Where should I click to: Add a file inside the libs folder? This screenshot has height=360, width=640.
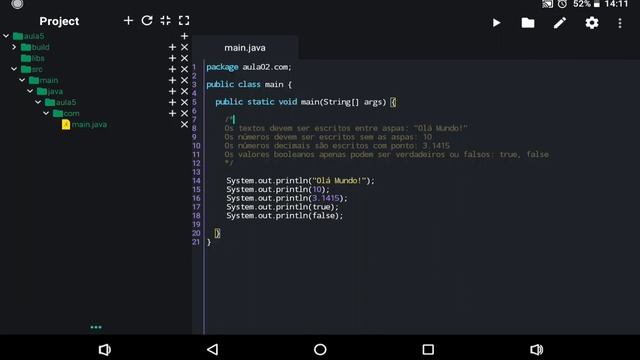coord(172,58)
